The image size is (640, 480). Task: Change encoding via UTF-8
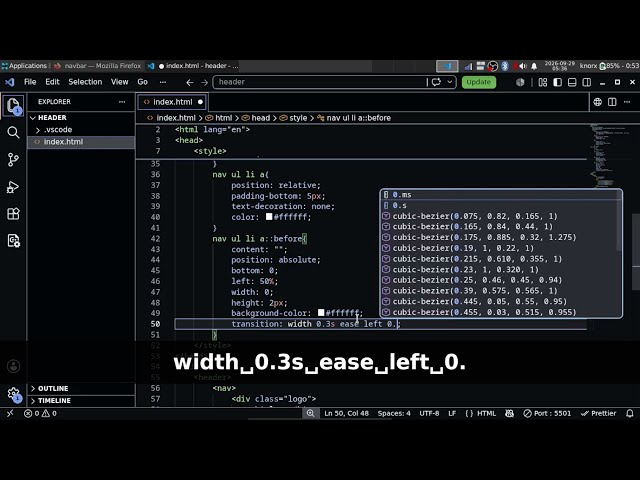point(429,413)
